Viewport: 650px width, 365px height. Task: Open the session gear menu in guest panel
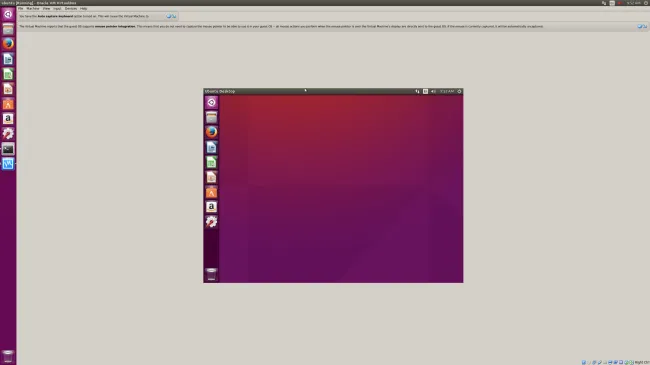459,91
